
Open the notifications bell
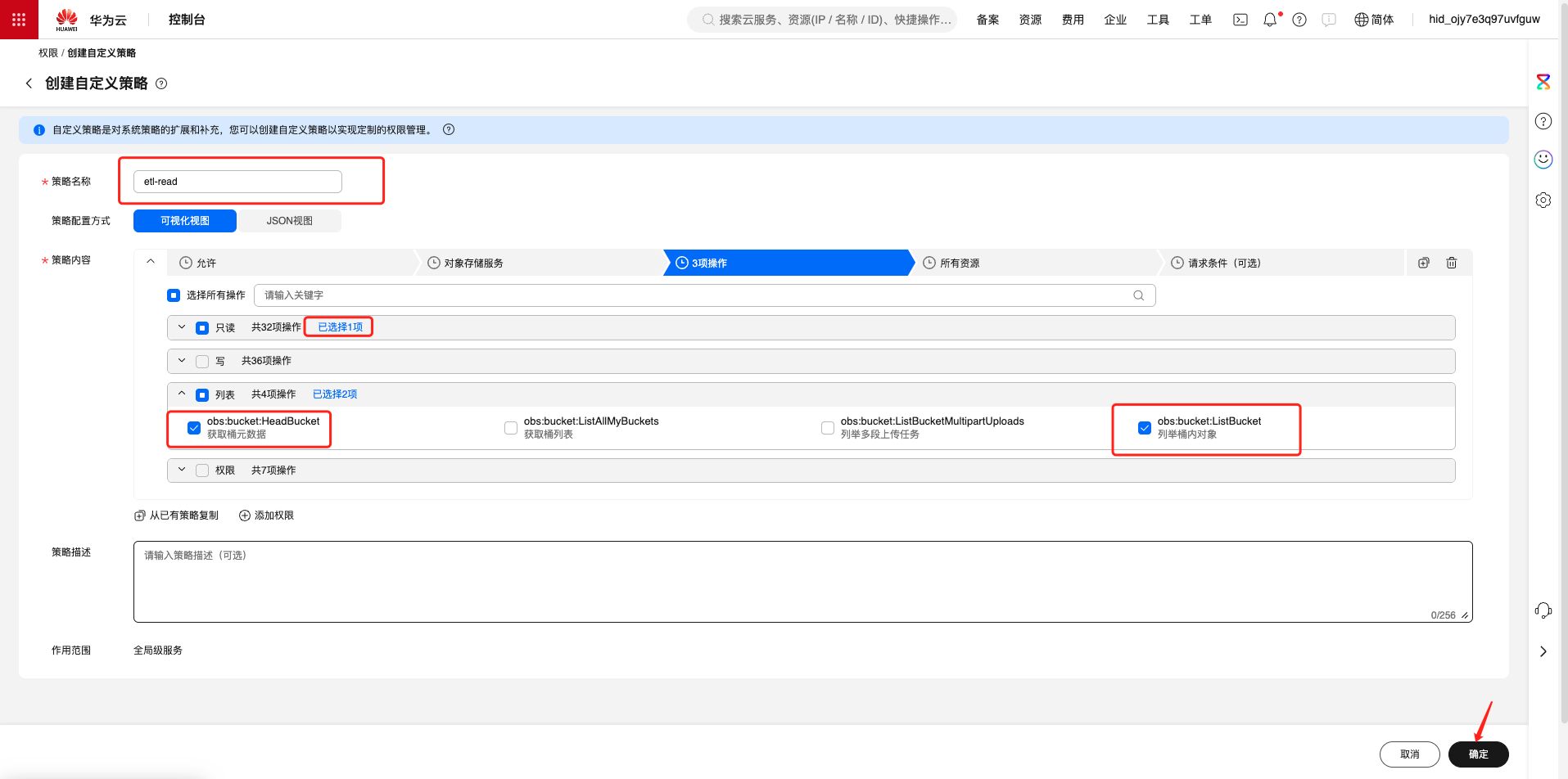(1269, 20)
